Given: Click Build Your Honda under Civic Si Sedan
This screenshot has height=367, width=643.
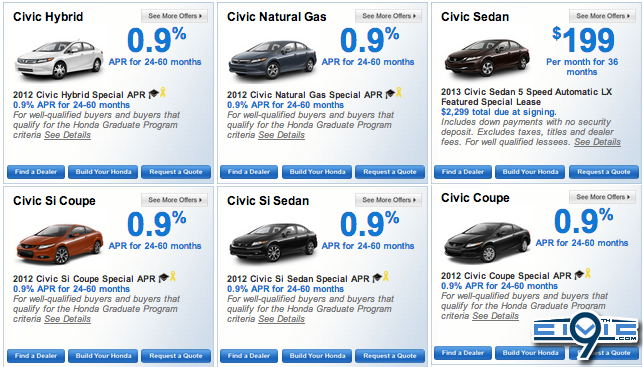Looking at the screenshot, I should coord(317,356).
